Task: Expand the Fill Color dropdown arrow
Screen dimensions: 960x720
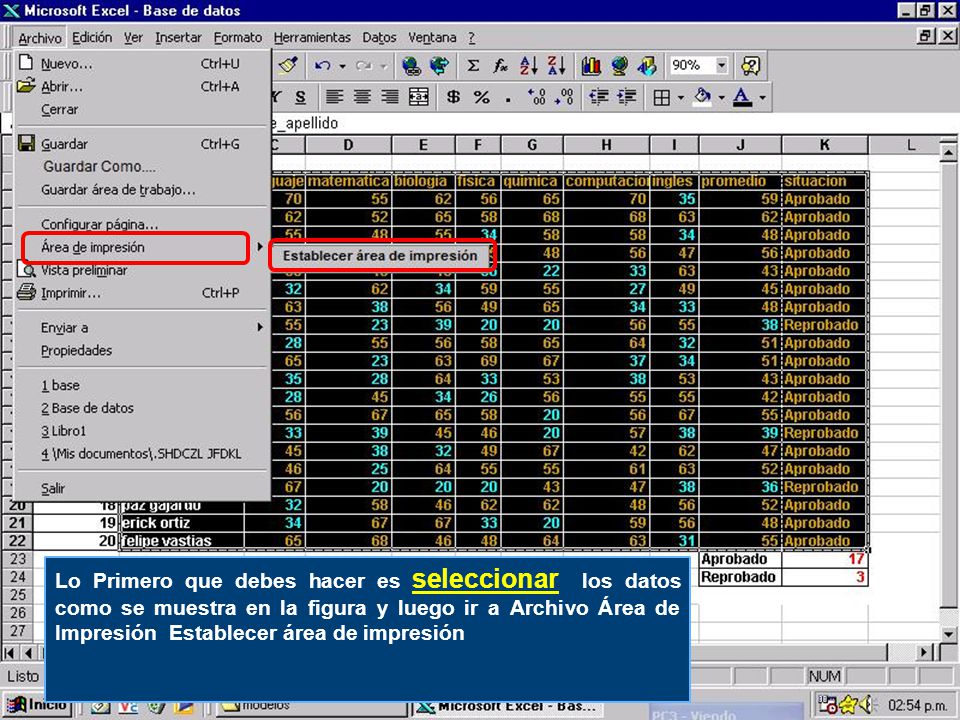Action: pyautogui.click(x=721, y=97)
